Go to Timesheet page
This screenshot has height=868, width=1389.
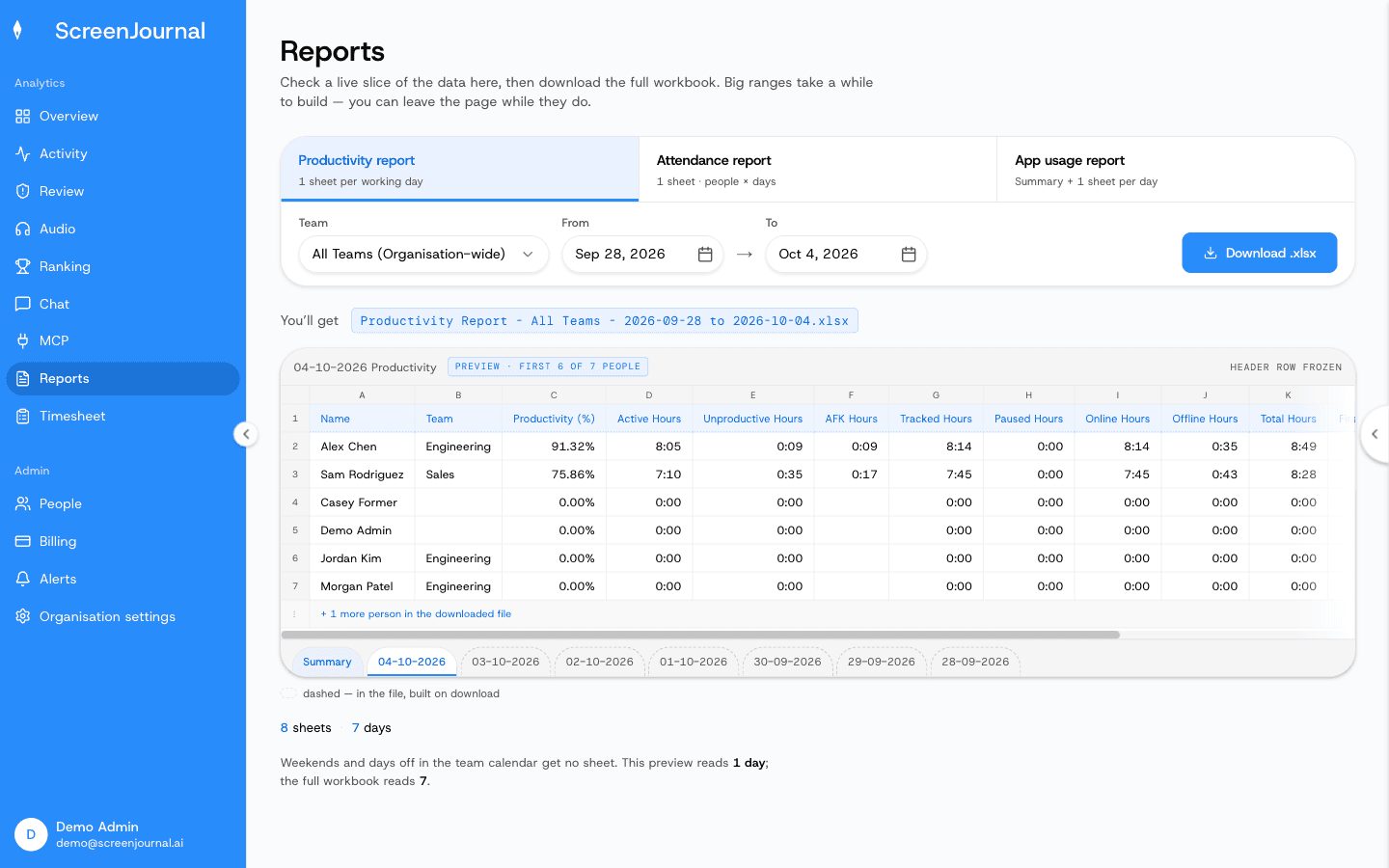123,417
